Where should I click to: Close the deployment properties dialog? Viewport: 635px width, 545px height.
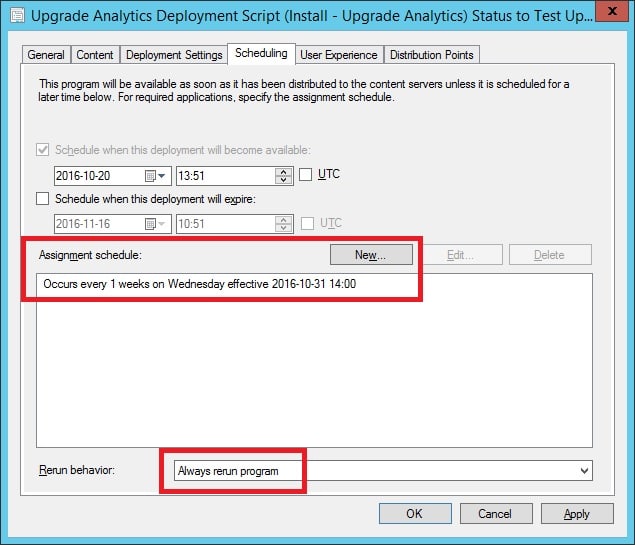coord(612,11)
